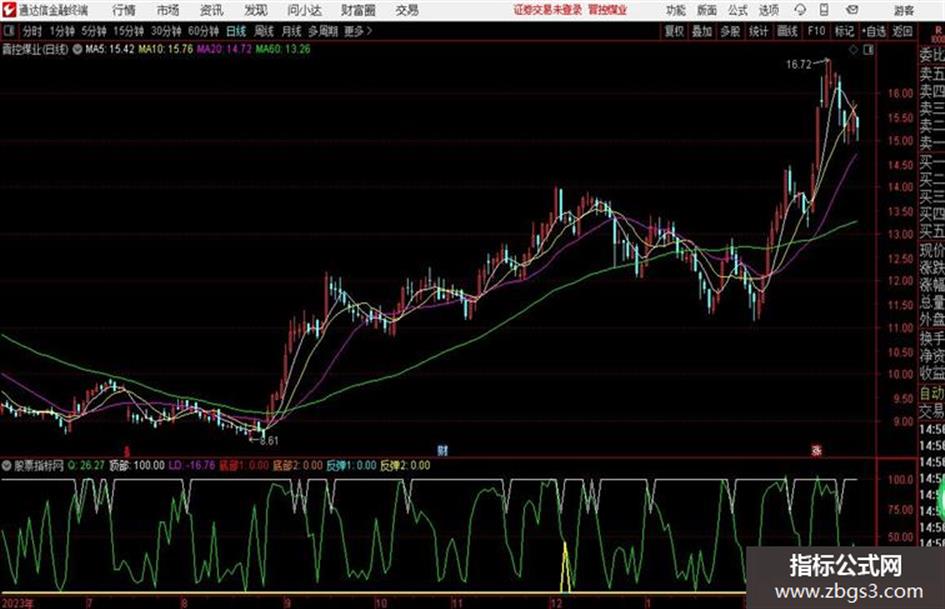Switch to the 周线 weekly tab
Screen dimensions: 945x609
(264, 31)
